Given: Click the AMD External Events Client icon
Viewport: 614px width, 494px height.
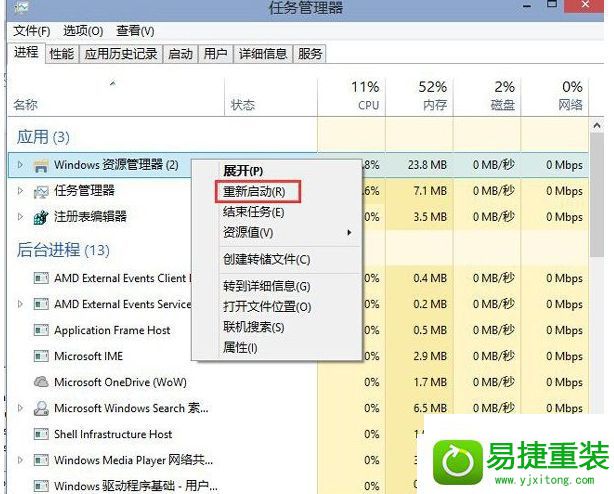Looking at the screenshot, I should [x=41, y=278].
